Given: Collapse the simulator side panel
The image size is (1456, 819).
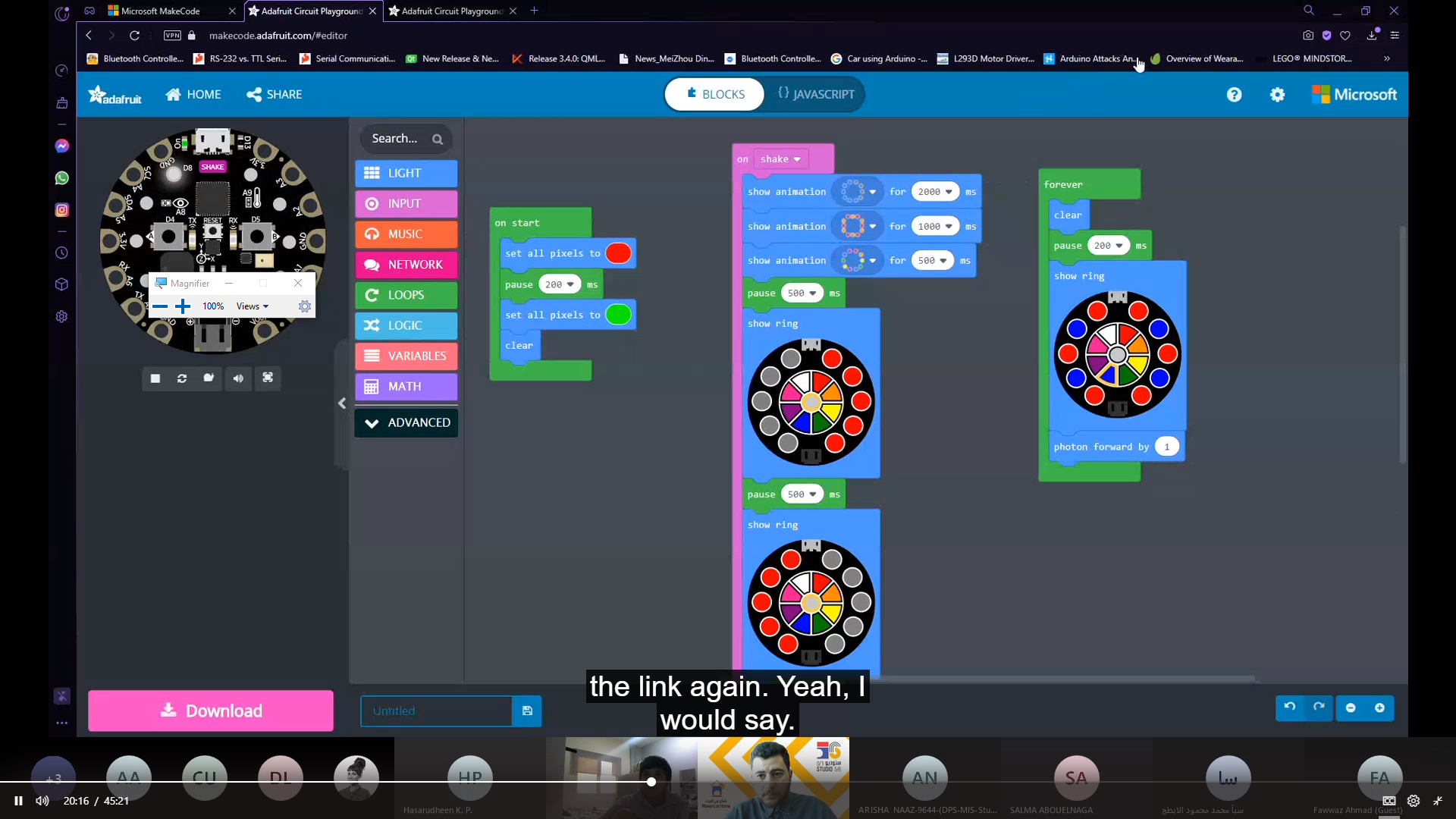Looking at the screenshot, I should (342, 403).
